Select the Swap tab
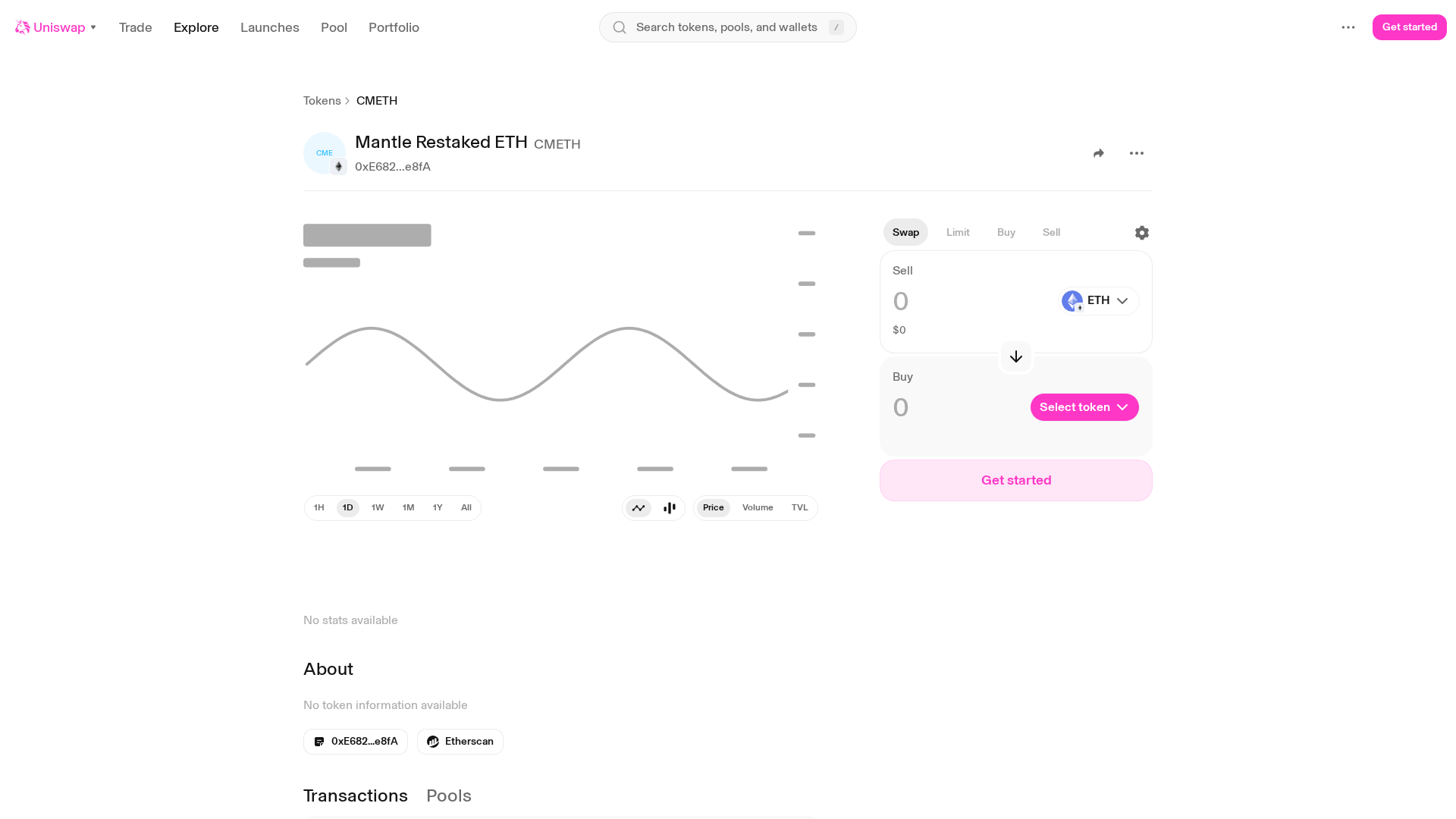Image resolution: width=1456 pixels, height=819 pixels. click(x=905, y=233)
